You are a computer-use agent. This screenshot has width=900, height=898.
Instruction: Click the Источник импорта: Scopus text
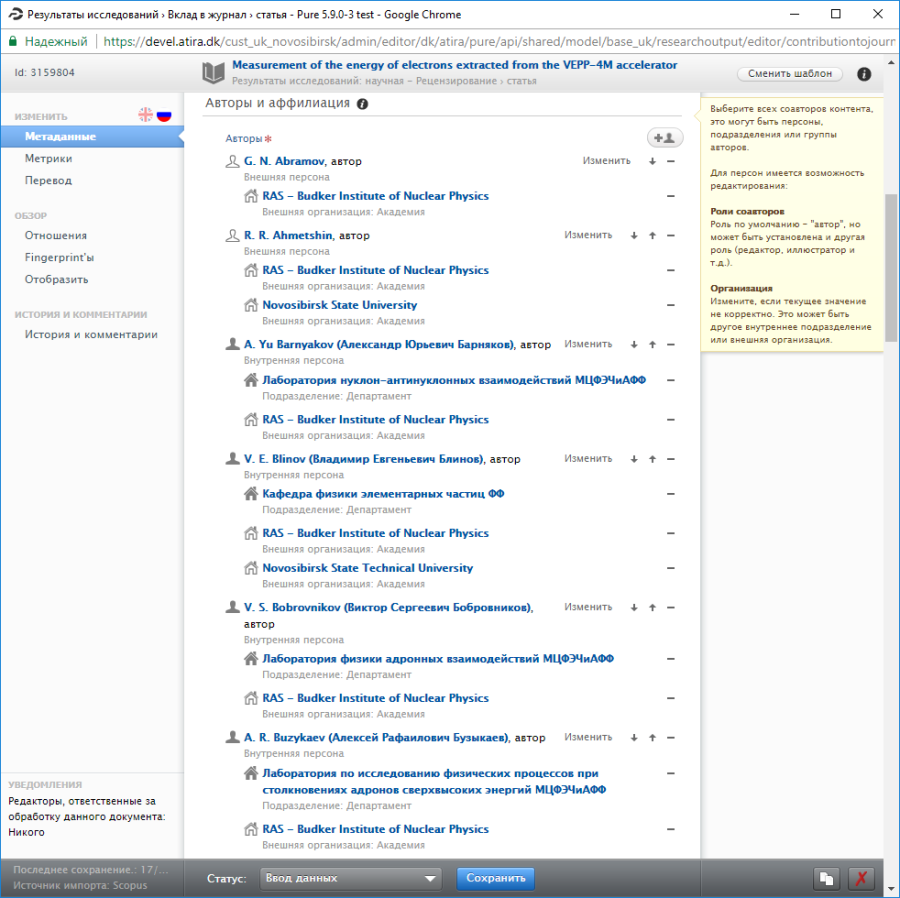coord(80,885)
